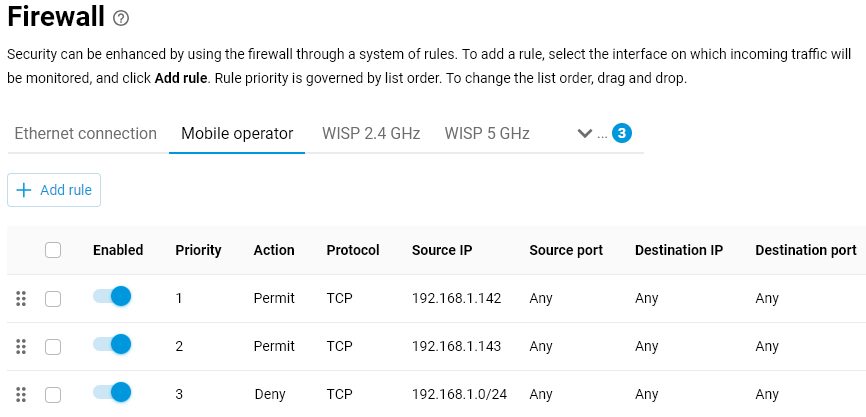Check the select-all checkbox in table header
The width and height of the screenshot is (866, 417).
click(53, 250)
